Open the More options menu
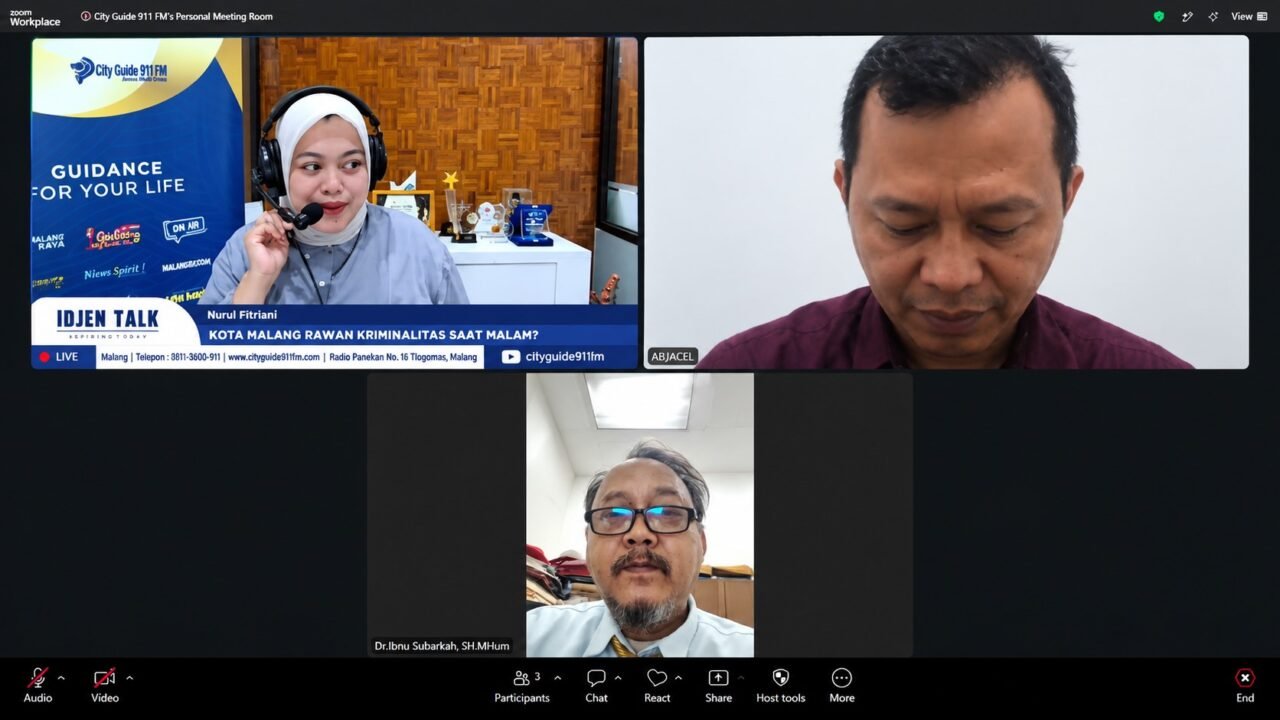This screenshot has height=720, width=1280. 842,686
